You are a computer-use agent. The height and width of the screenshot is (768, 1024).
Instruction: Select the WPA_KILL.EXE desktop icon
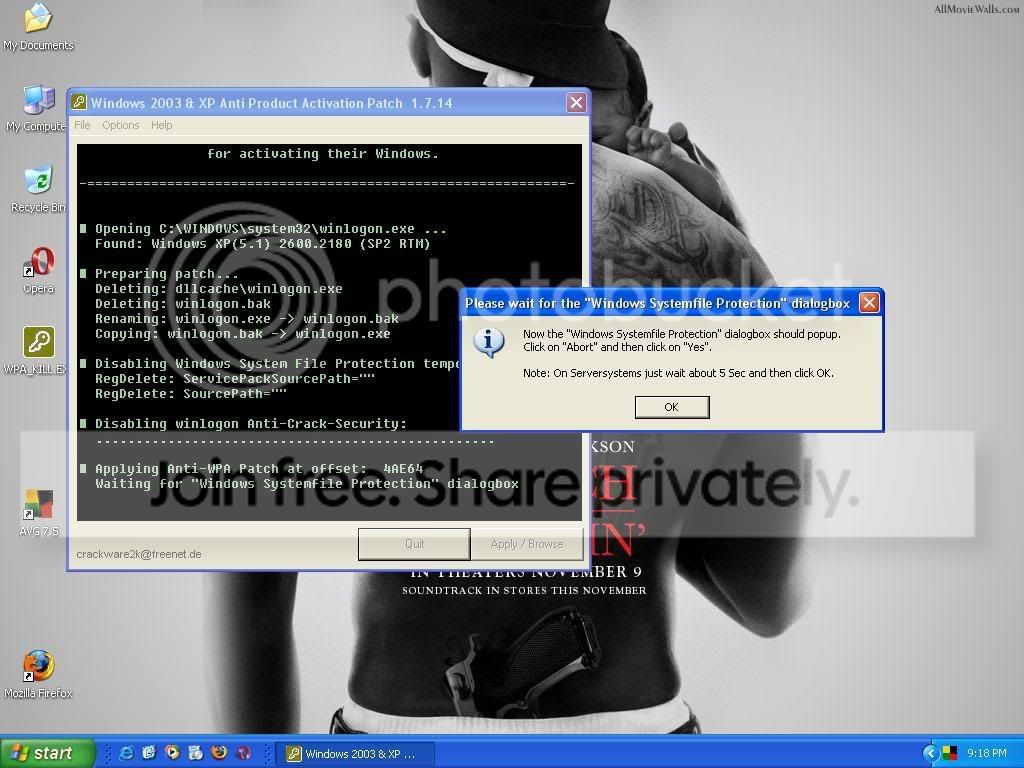point(36,351)
